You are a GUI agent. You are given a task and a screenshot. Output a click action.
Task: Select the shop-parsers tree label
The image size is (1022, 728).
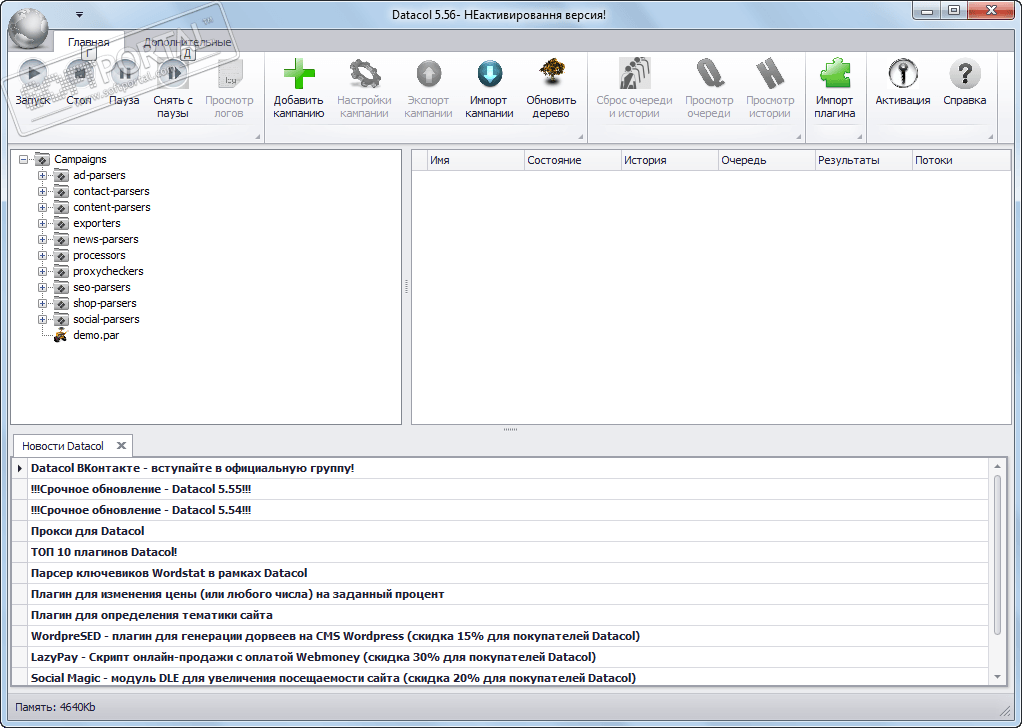coord(105,303)
